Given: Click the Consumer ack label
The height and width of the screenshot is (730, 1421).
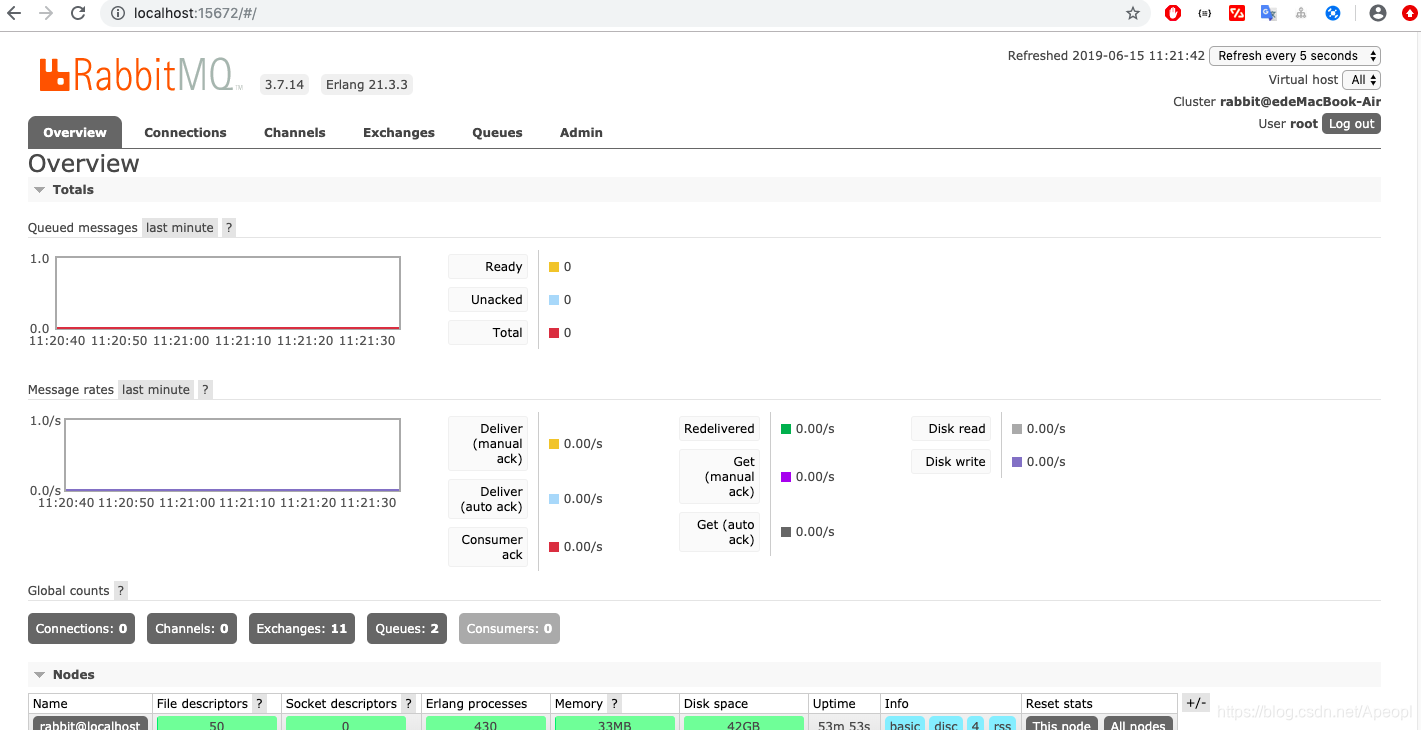Looking at the screenshot, I should pyautogui.click(x=488, y=547).
